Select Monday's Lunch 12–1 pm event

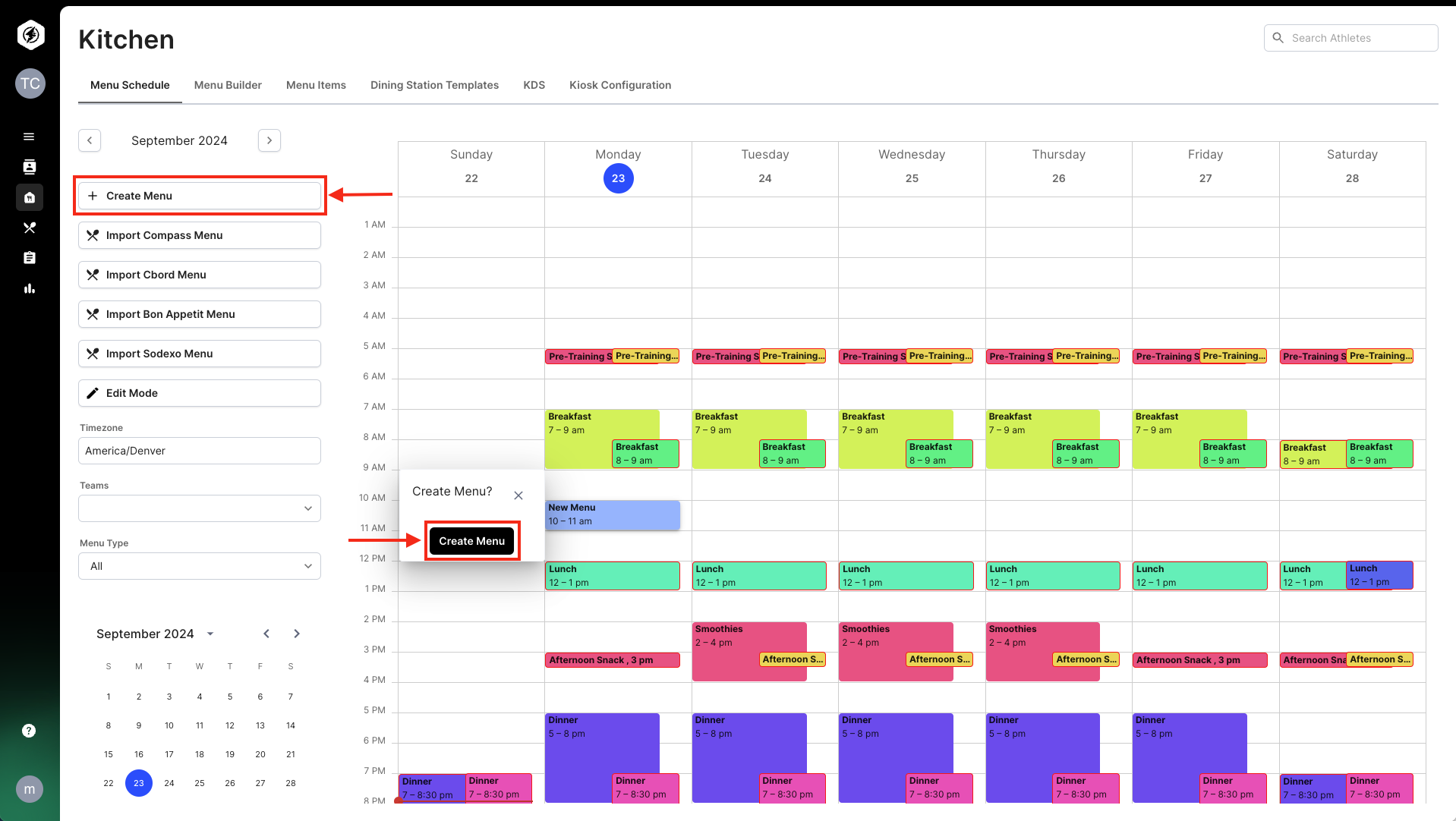click(613, 576)
